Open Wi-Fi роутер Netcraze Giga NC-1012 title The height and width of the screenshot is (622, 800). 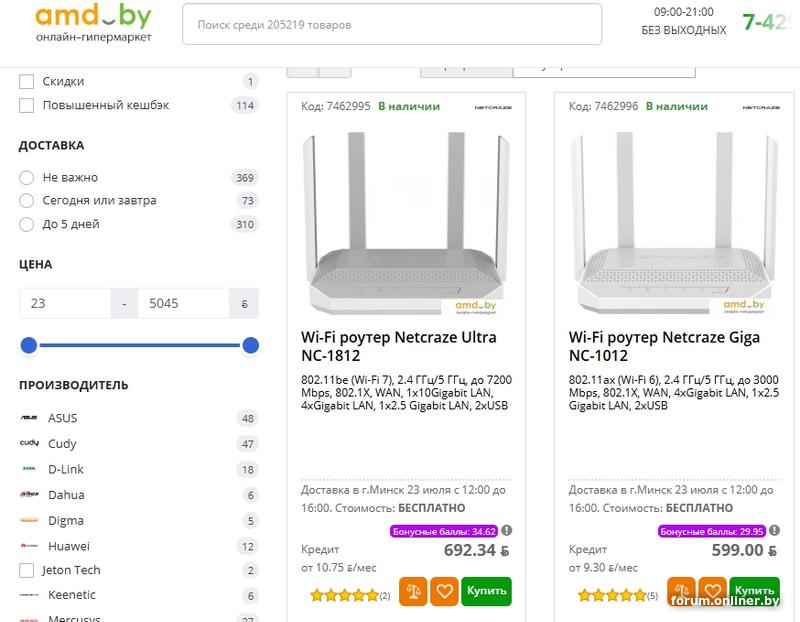click(664, 346)
